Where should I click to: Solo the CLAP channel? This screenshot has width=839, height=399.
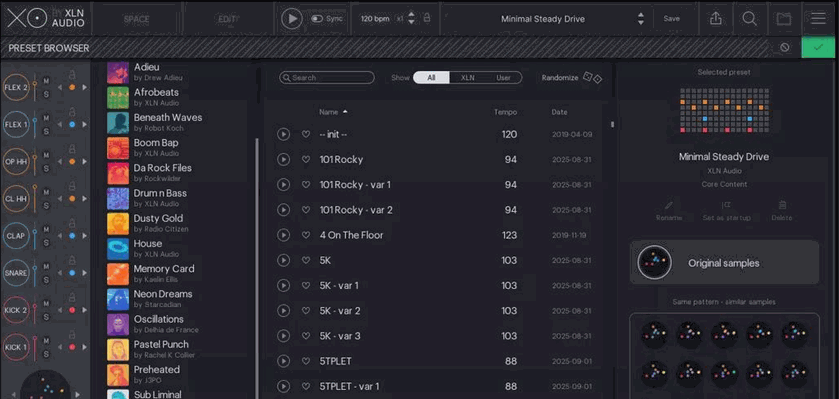(46, 242)
